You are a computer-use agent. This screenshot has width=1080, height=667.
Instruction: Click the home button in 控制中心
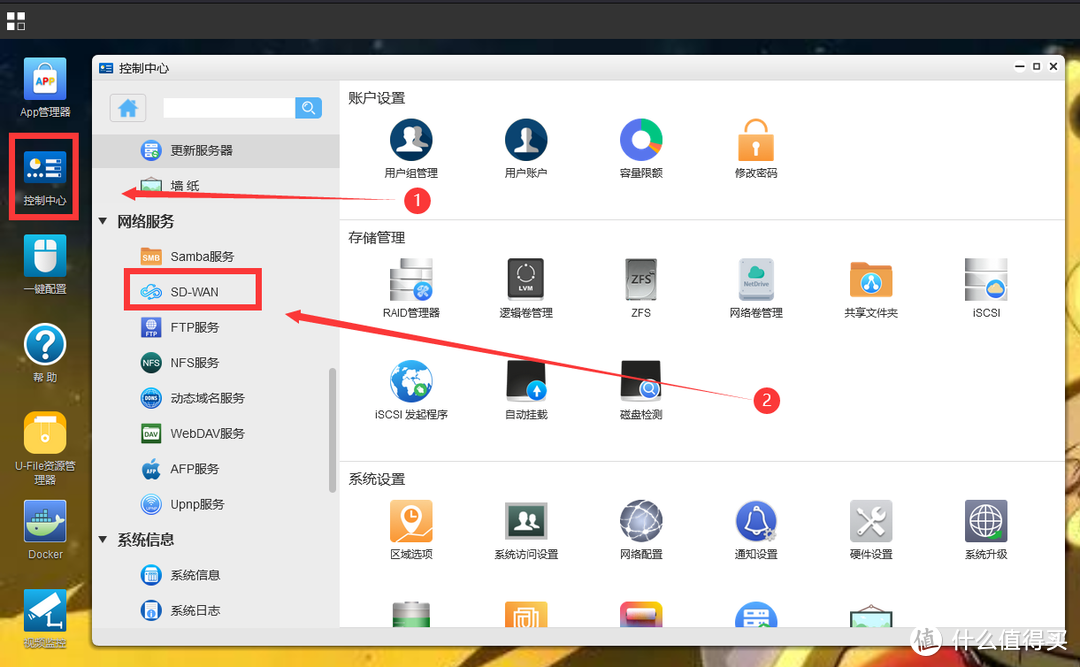[x=127, y=107]
